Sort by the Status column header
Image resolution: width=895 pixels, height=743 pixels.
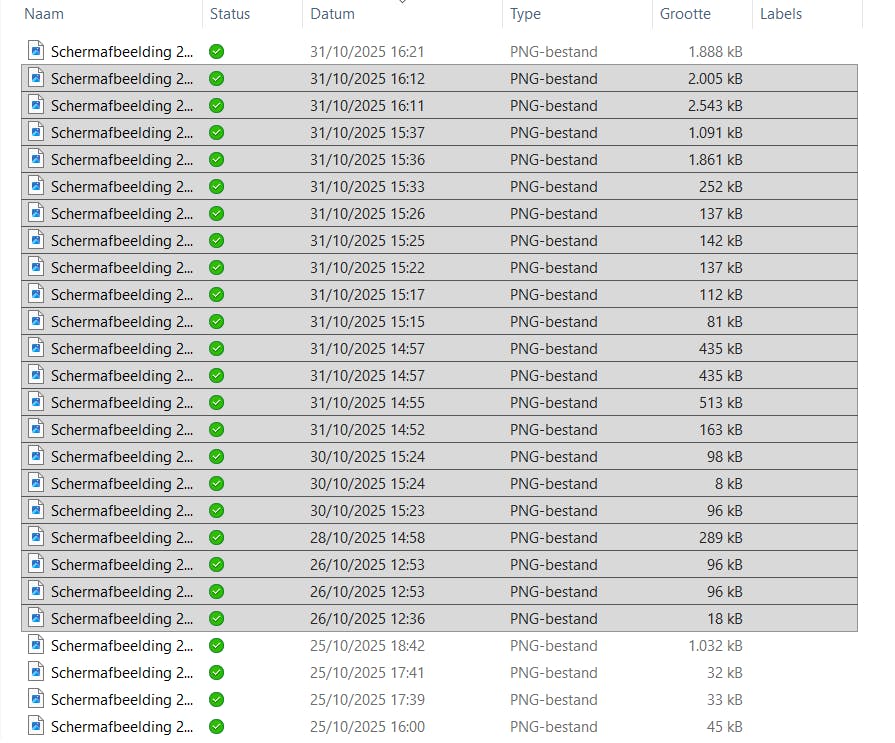(230, 14)
